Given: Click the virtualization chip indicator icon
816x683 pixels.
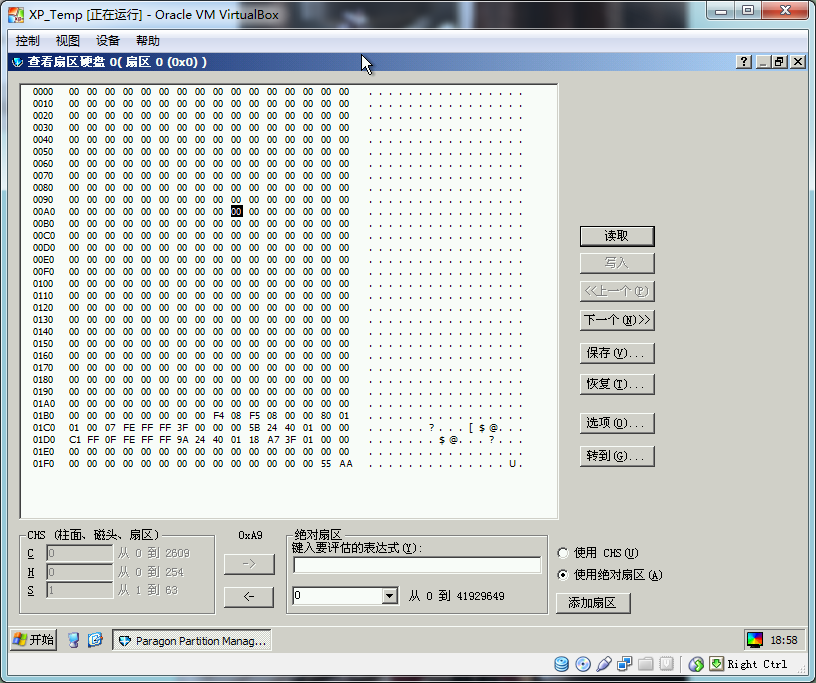Looking at the screenshot, I should [666, 664].
